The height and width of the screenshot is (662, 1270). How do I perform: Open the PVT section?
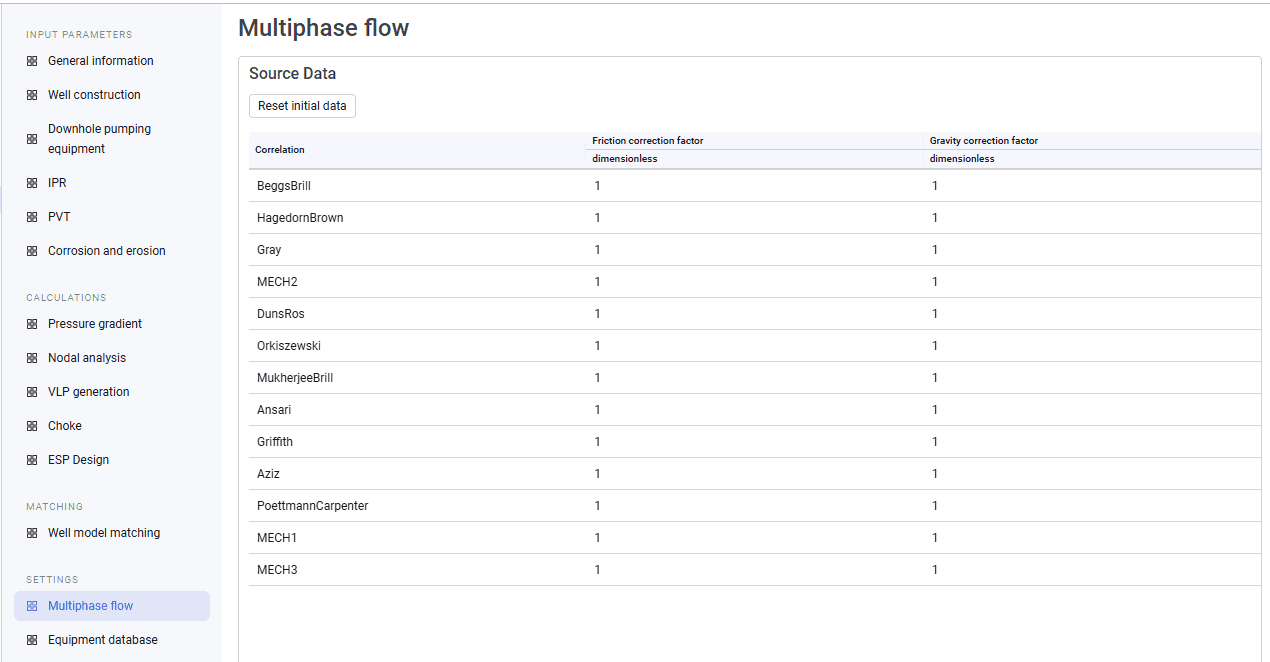(112, 217)
